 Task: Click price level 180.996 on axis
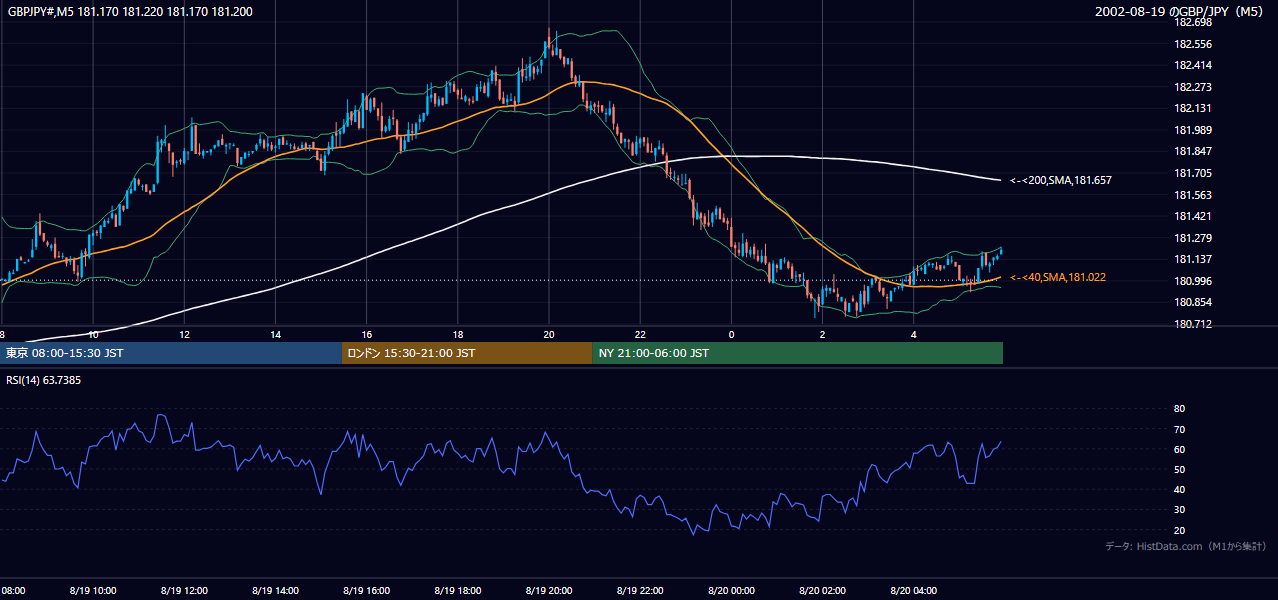pyautogui.click(x=1193, y=281)
